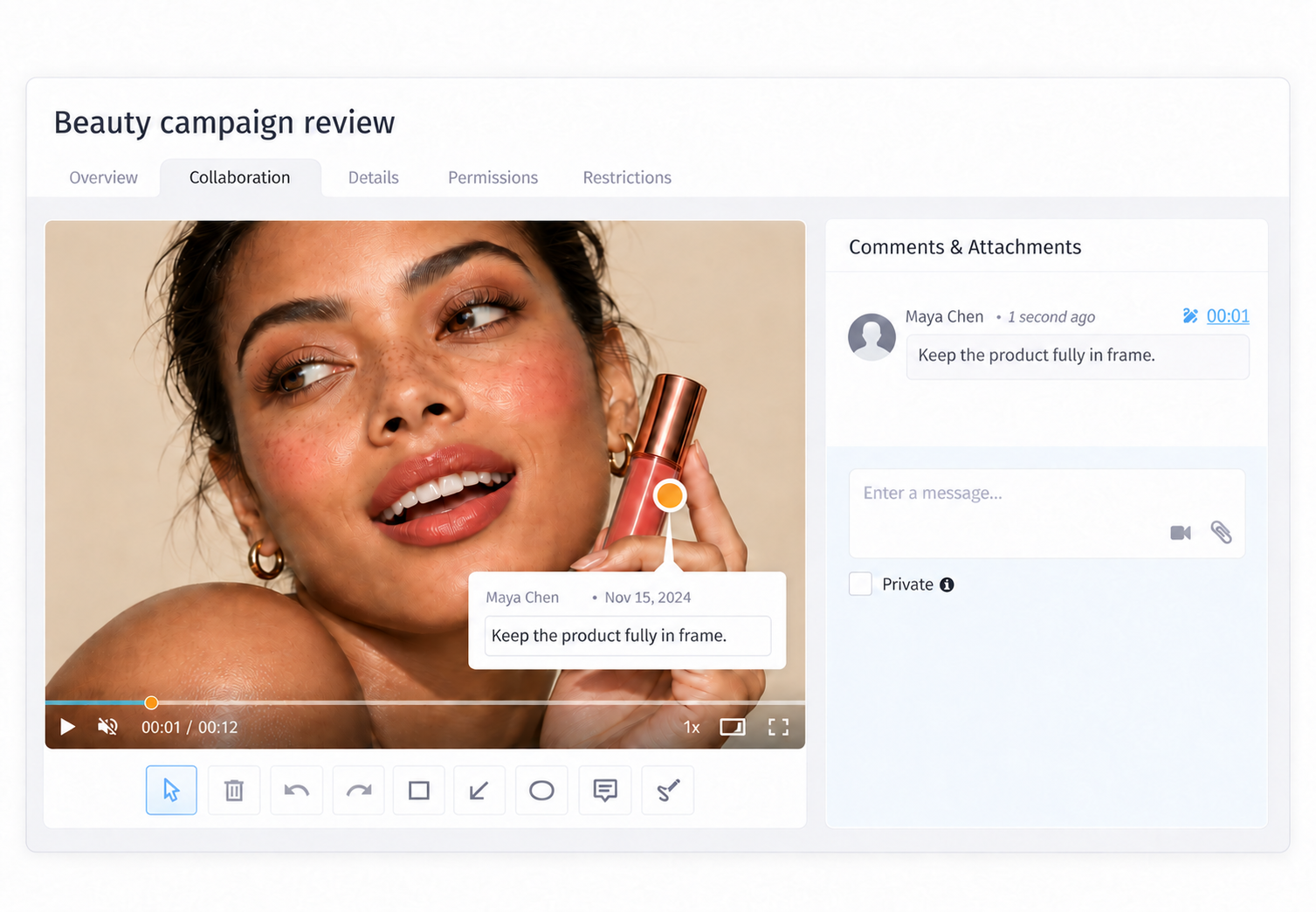Select Maya Chen's comment in the sidebar
Screen dimensions: 1316x912
(1078, 356)
